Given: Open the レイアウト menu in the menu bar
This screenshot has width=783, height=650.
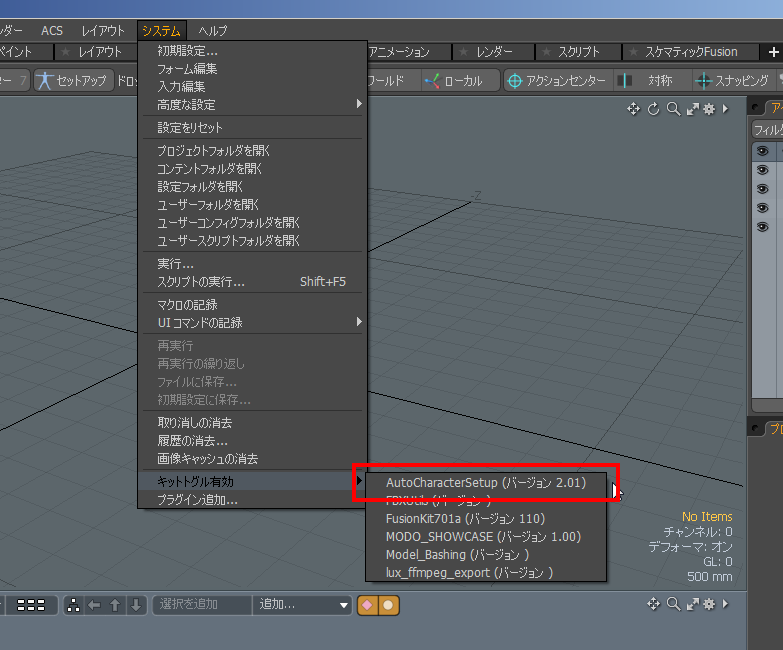Looking at the screenshot, I should (103, 31).
